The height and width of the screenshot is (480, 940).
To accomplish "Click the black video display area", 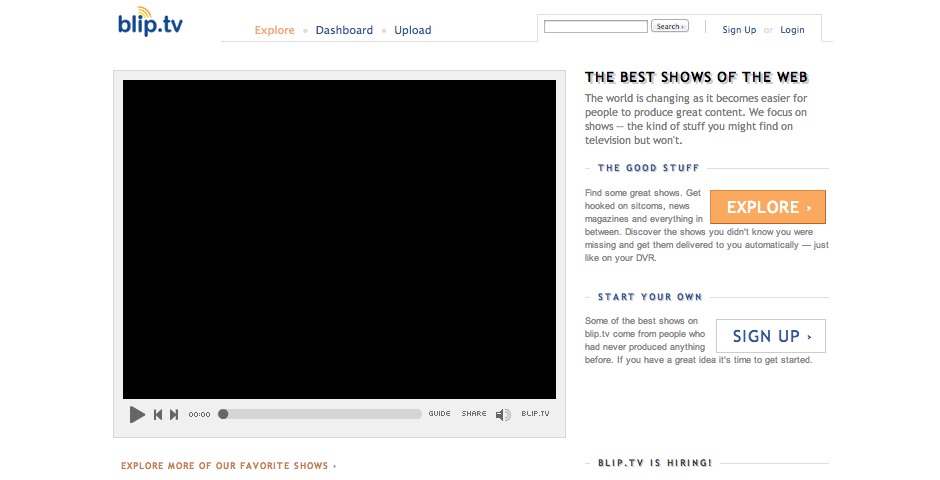I will 339,239.
